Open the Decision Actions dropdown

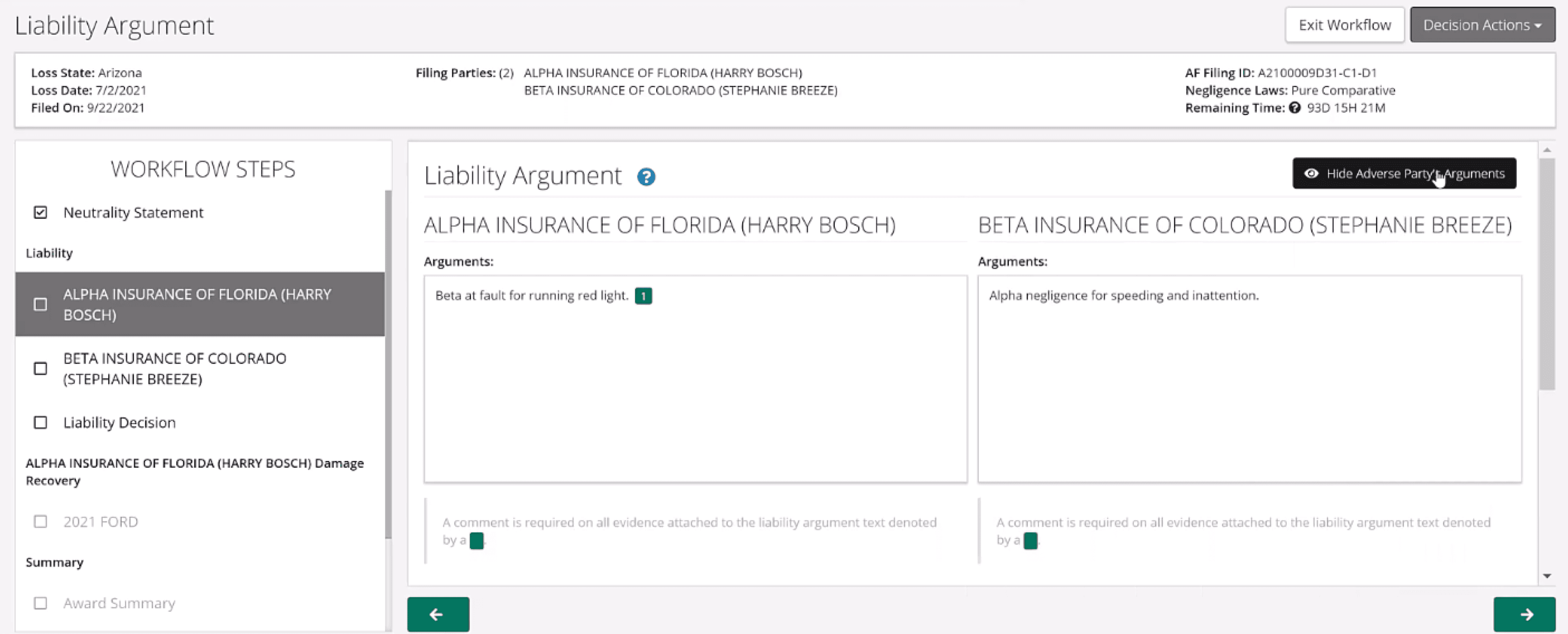[1482, 25]
